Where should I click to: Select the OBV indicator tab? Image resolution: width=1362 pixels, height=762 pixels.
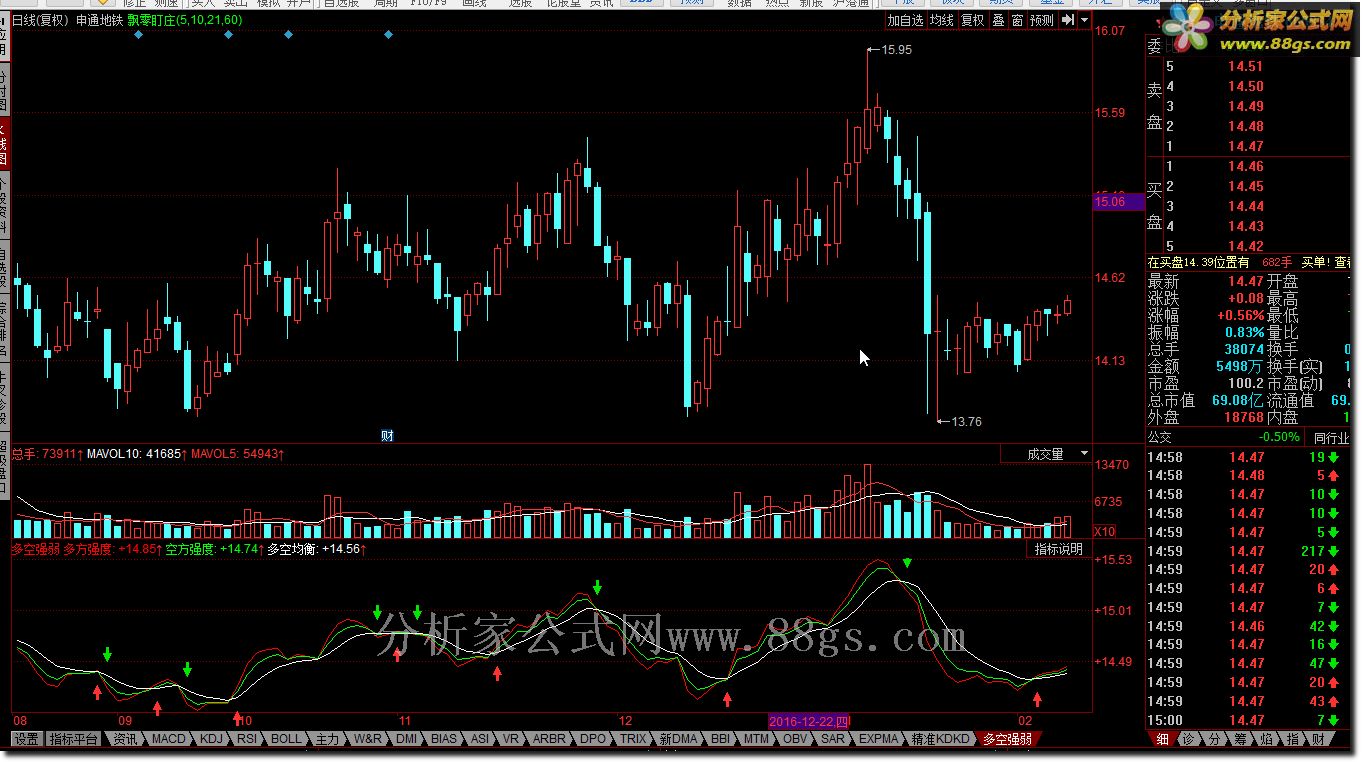(795, 739)
